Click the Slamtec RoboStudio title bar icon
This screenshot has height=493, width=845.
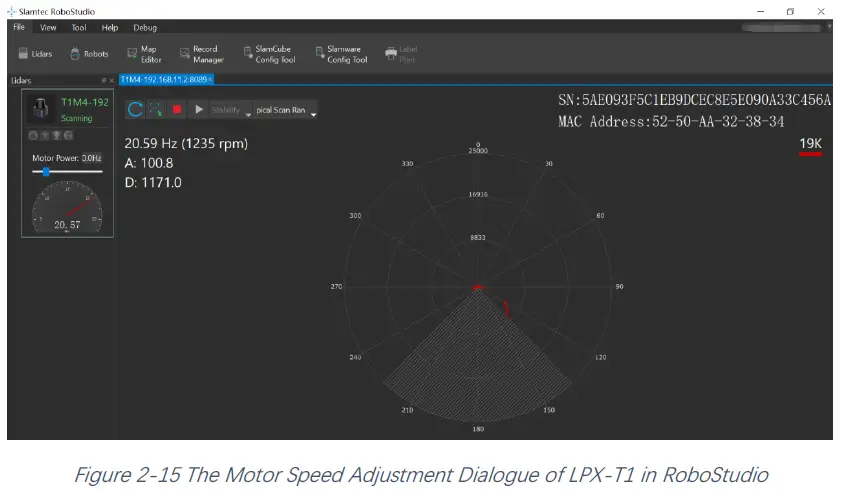click(11, 11)
